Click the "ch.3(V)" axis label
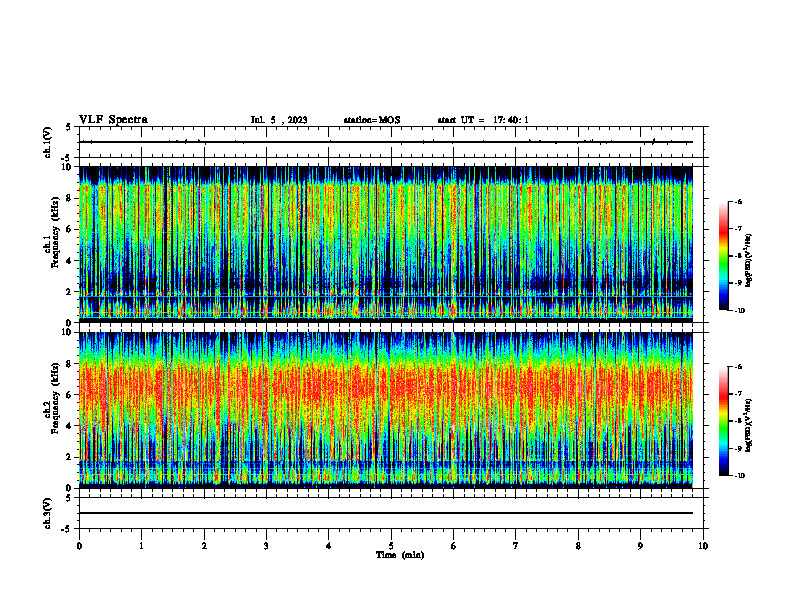 [x=48, y=514]
